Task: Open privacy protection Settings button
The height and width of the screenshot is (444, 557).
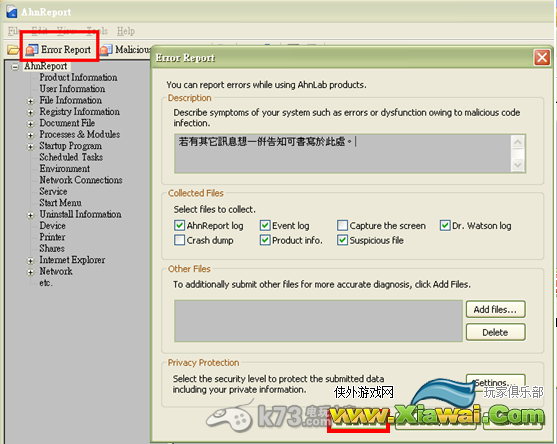Action: 496,382
